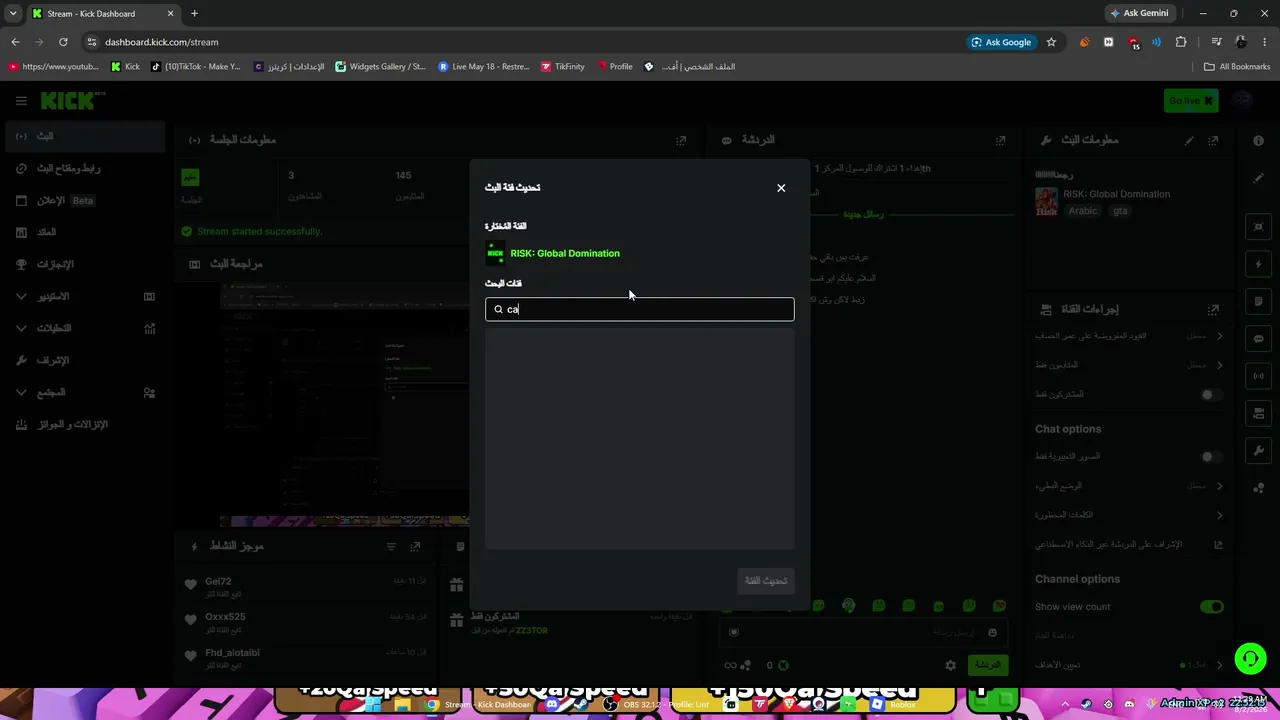Screen dimensions: 1280x720
Task: Expand the set goals (تعيين الأهداف) row
Action: pos(1129,665)
